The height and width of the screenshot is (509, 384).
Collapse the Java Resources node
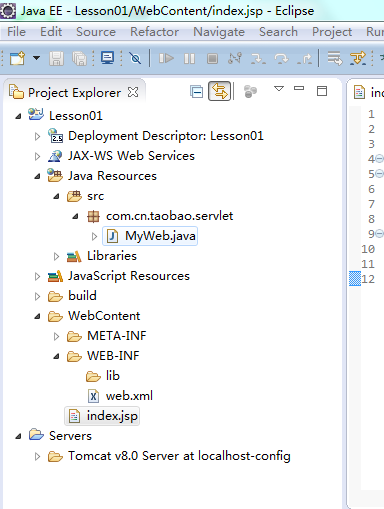[x=37, y=176]
